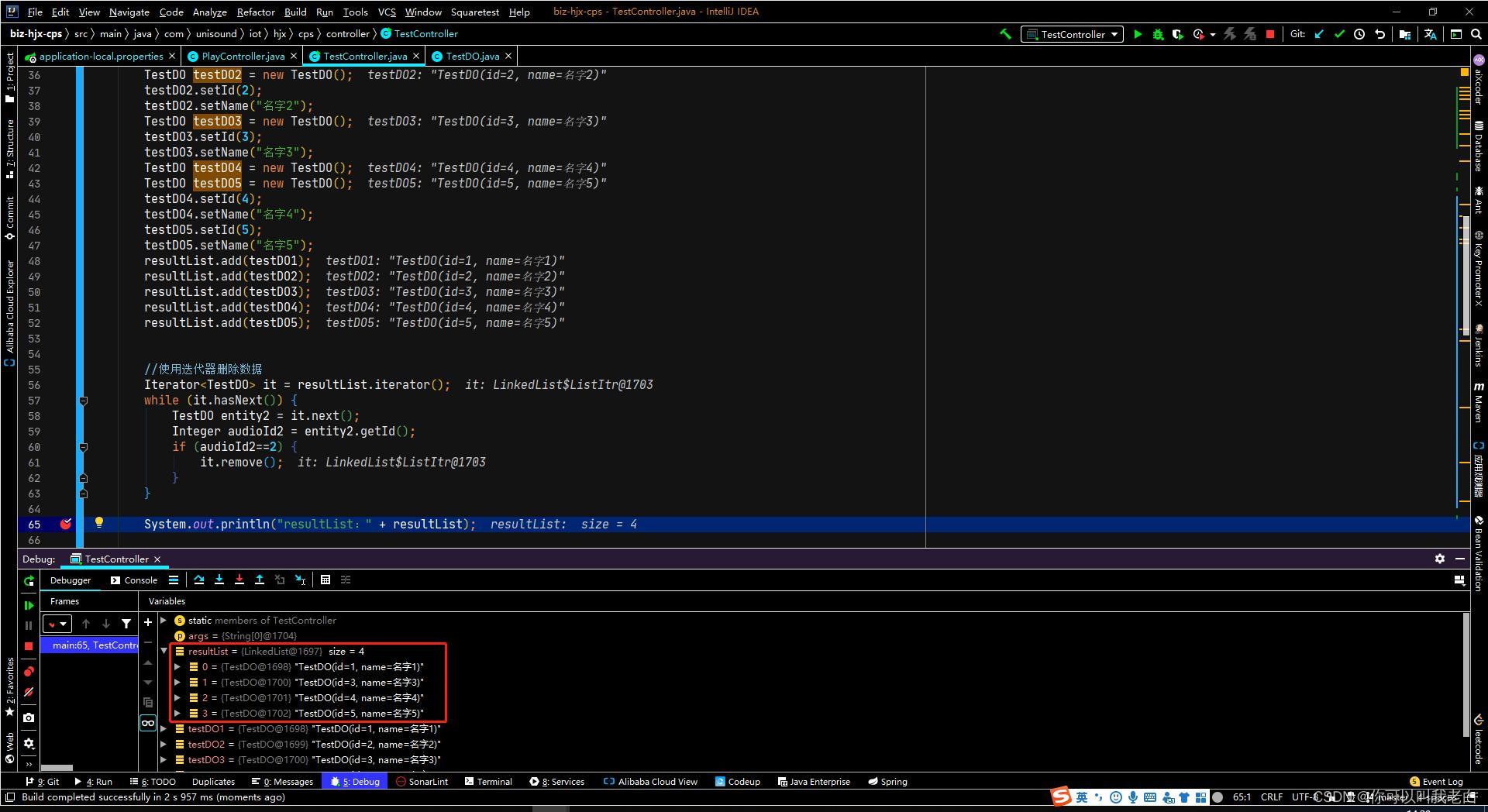
Task: Show intention actions lightbulb on line 65
Action: tap(99, 522)
